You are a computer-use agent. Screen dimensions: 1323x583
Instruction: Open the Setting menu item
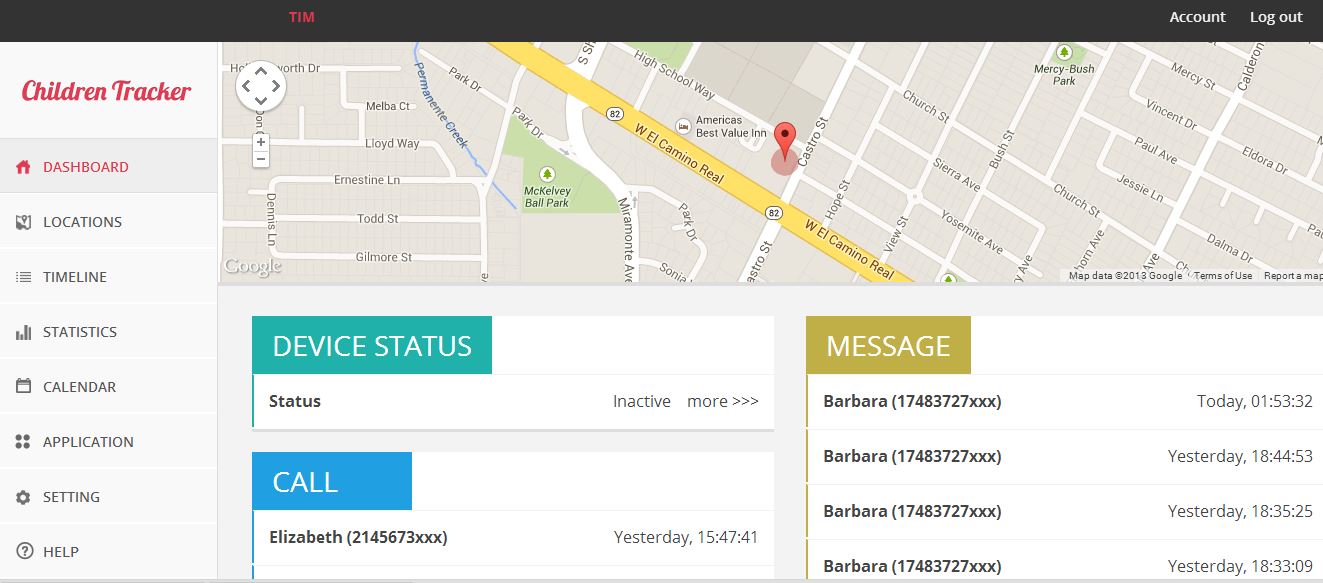pyautogui.click(x=108, y=497)
